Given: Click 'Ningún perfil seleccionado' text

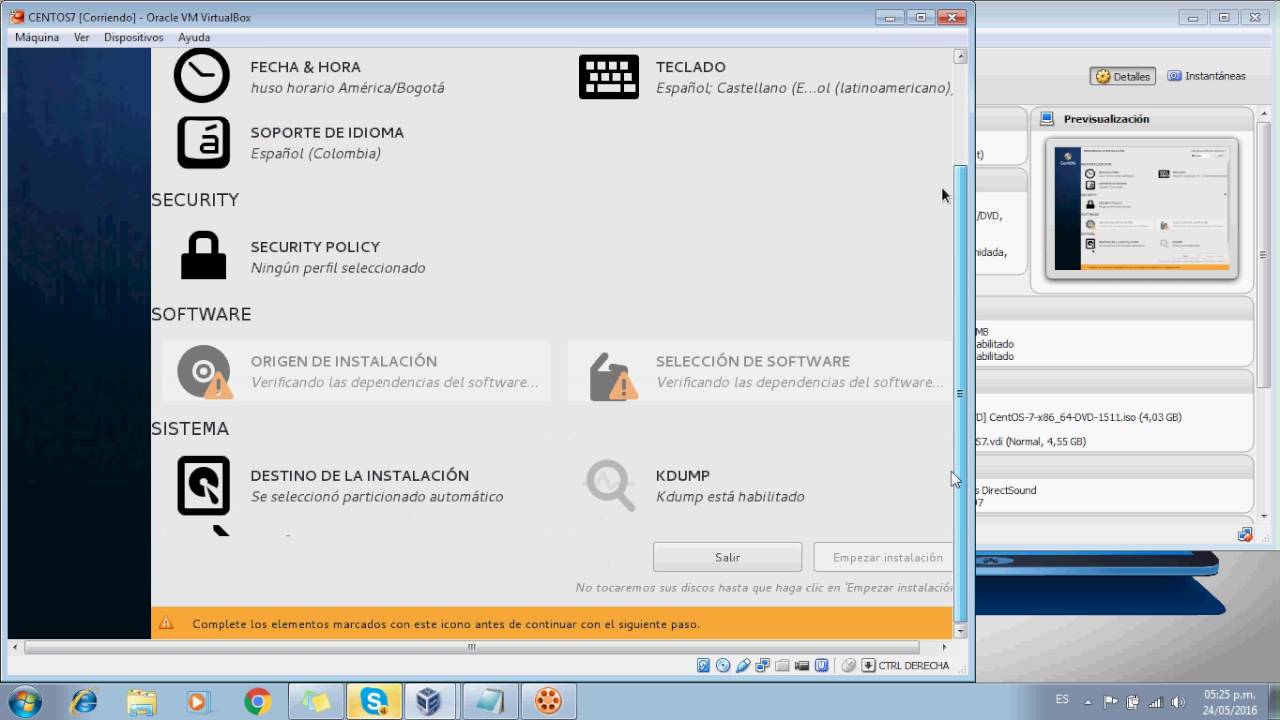Looking at the screenshot, I should coord(338,268).
